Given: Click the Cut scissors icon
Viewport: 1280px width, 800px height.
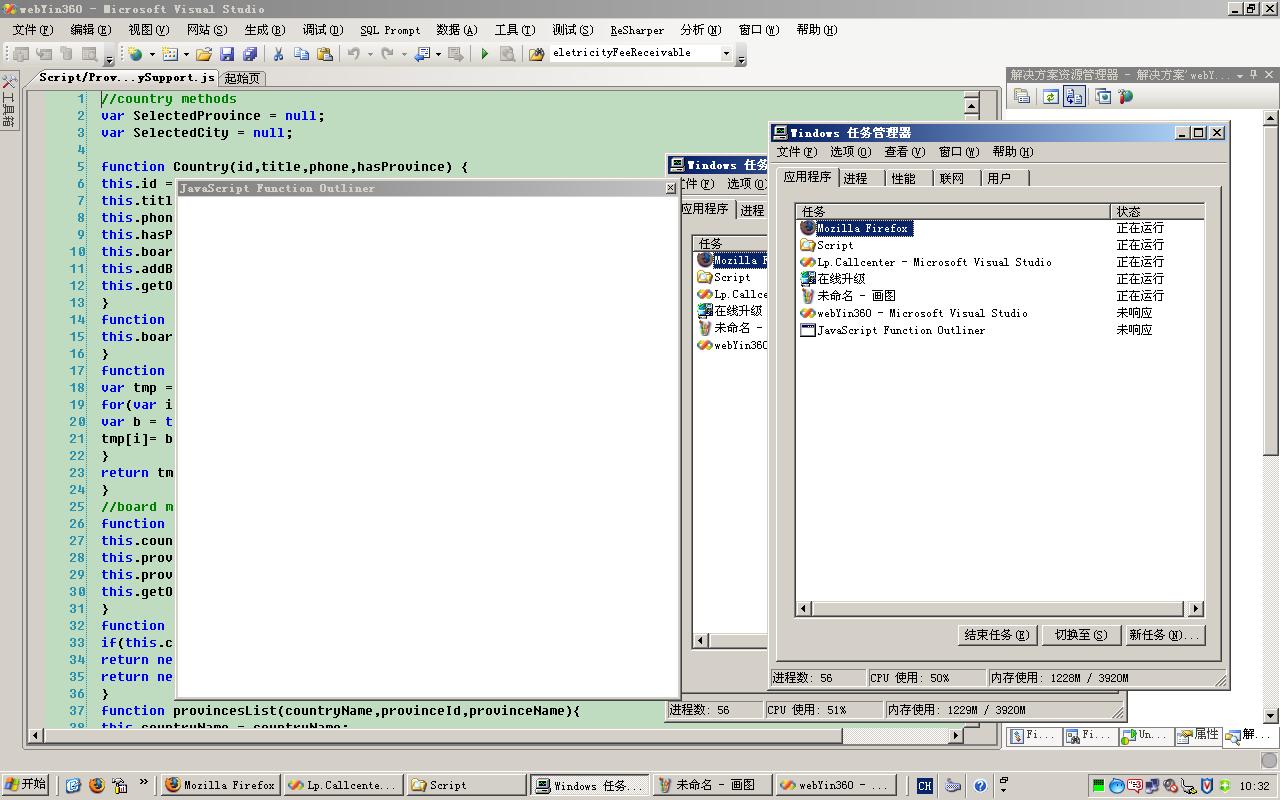Looking at the screenshot, I should click(278, 54).
